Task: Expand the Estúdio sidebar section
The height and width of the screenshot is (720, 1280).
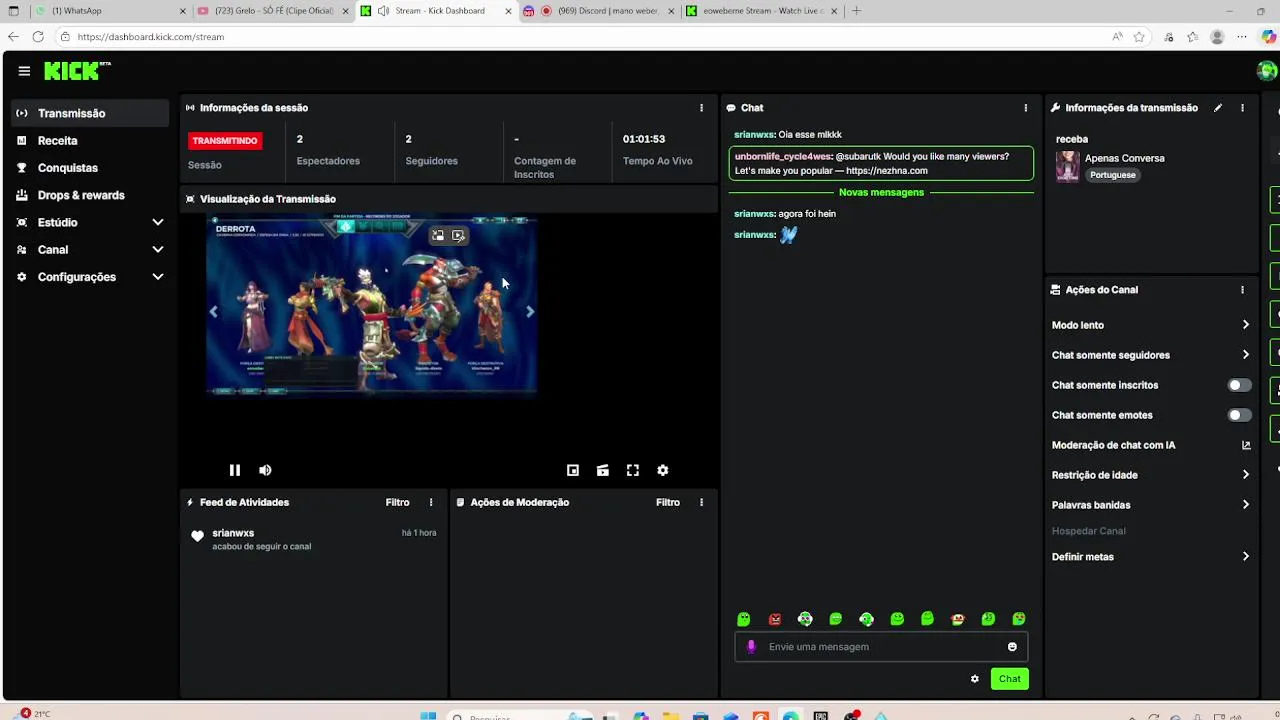Action: click(x=90, y=222)
